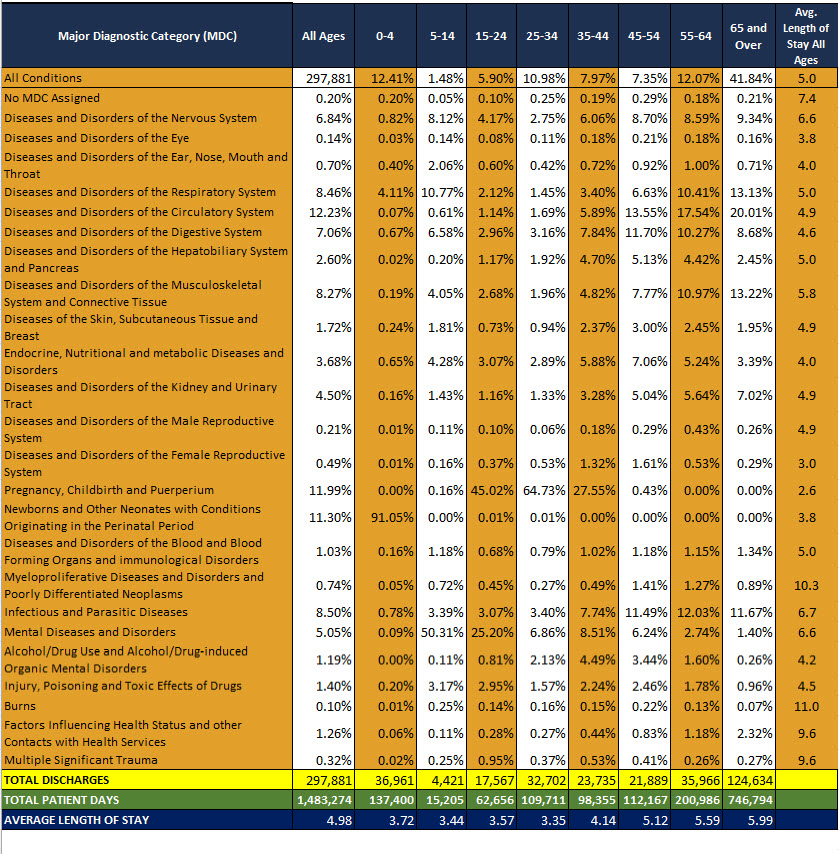Click the Infectious and Parasitic Diseases label

[96, 612]
